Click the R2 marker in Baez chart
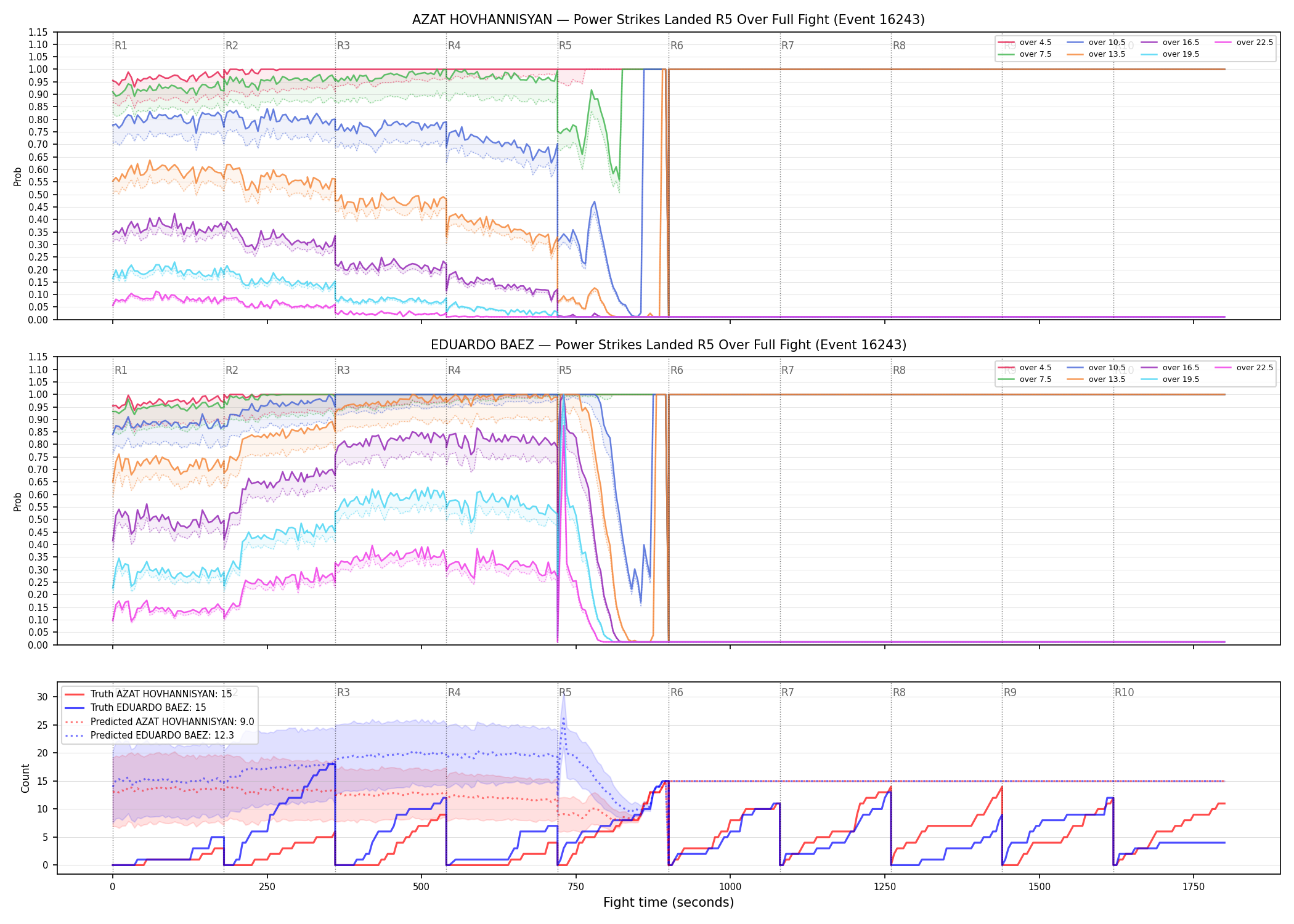 232,370
